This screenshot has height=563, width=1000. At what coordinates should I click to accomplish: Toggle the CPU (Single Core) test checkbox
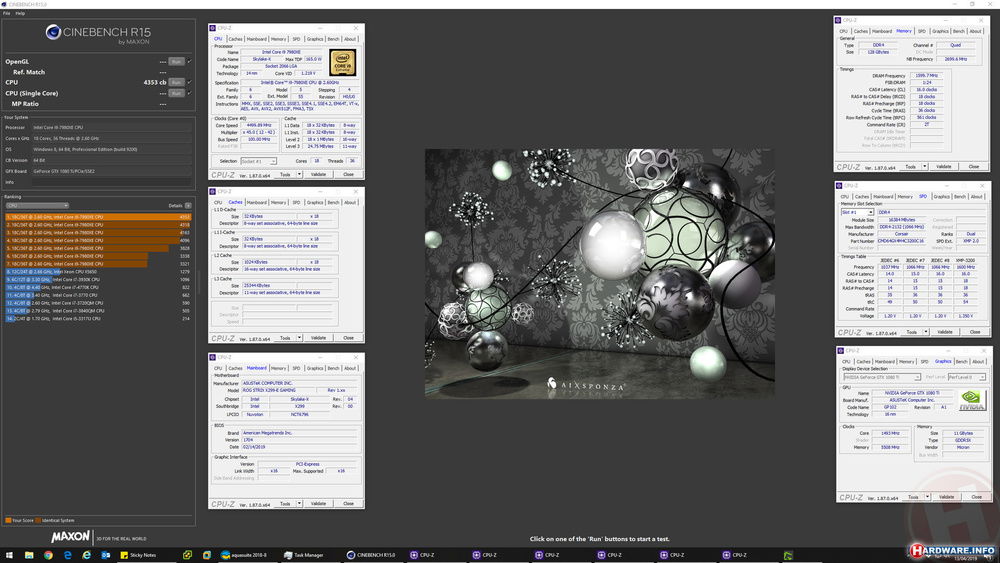(189, 92)
